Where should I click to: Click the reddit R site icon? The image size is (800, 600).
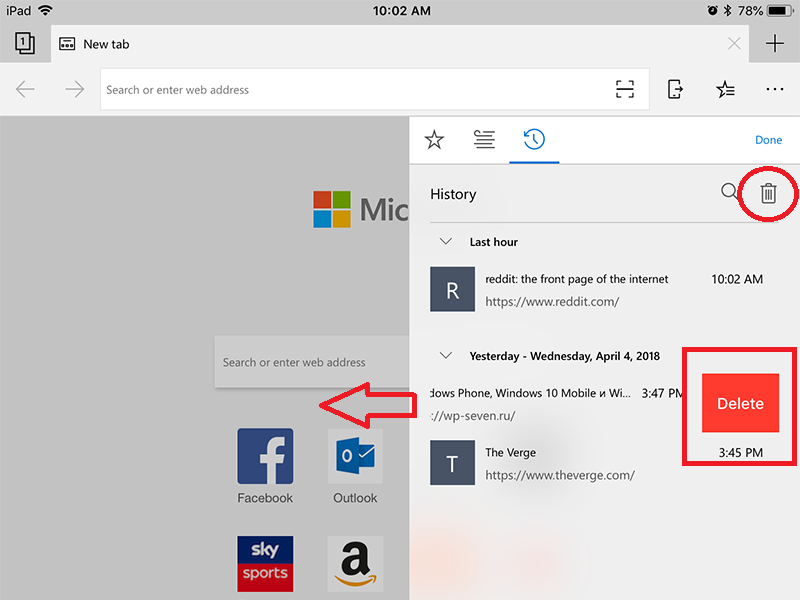click(x=453, y=289)
